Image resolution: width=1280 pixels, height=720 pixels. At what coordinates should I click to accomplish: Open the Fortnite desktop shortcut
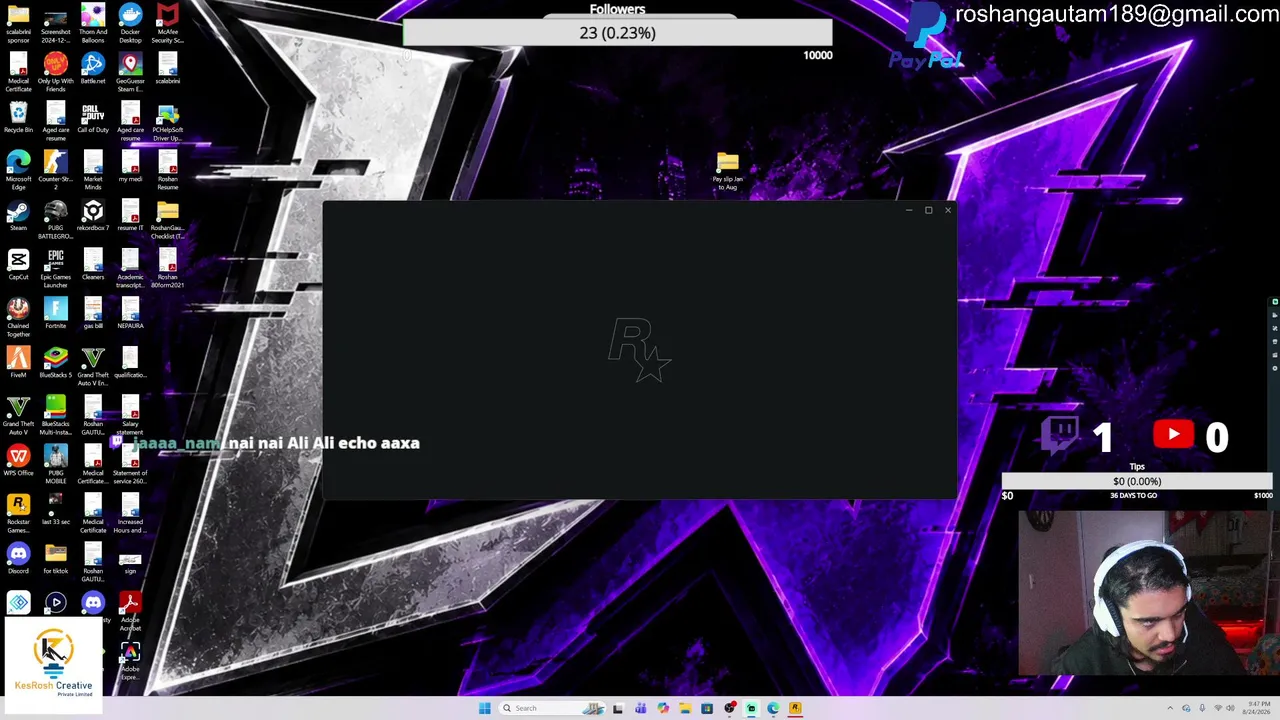(x=55, y=310)
